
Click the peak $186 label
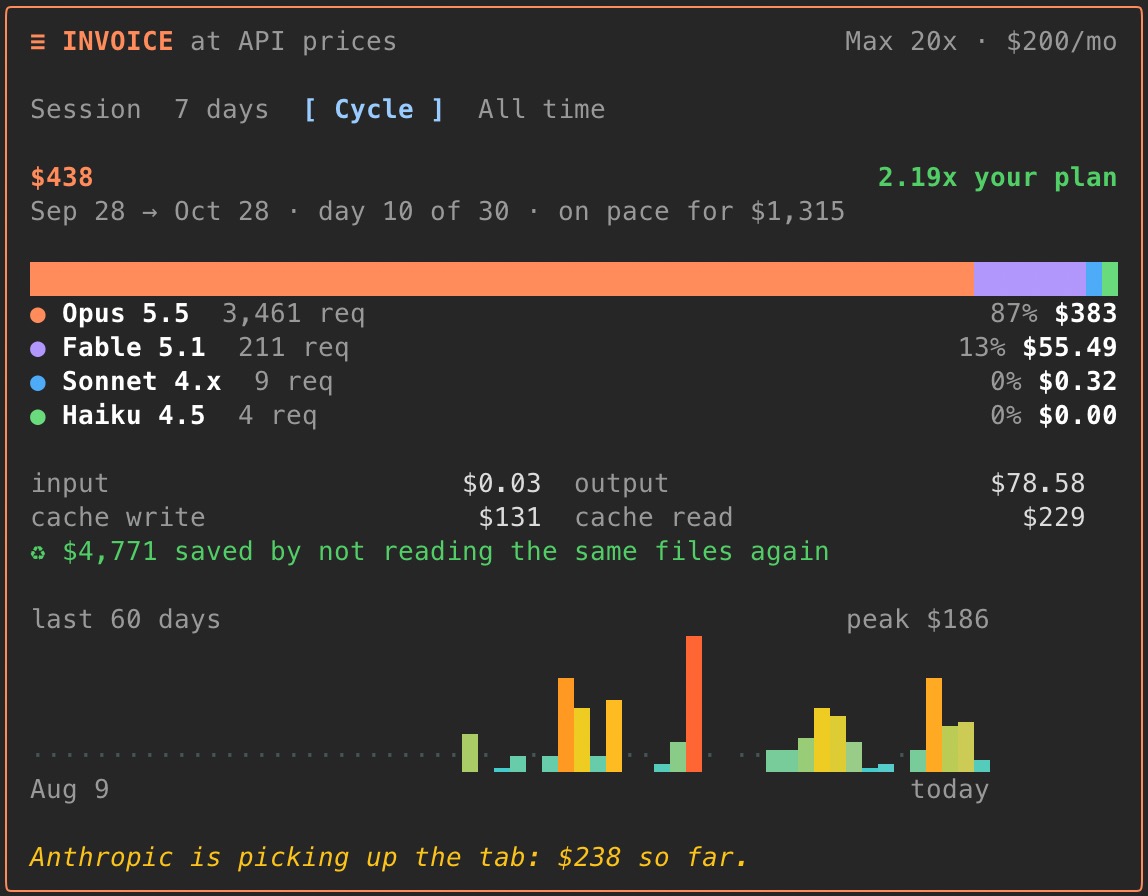click(x=917, y=619)
